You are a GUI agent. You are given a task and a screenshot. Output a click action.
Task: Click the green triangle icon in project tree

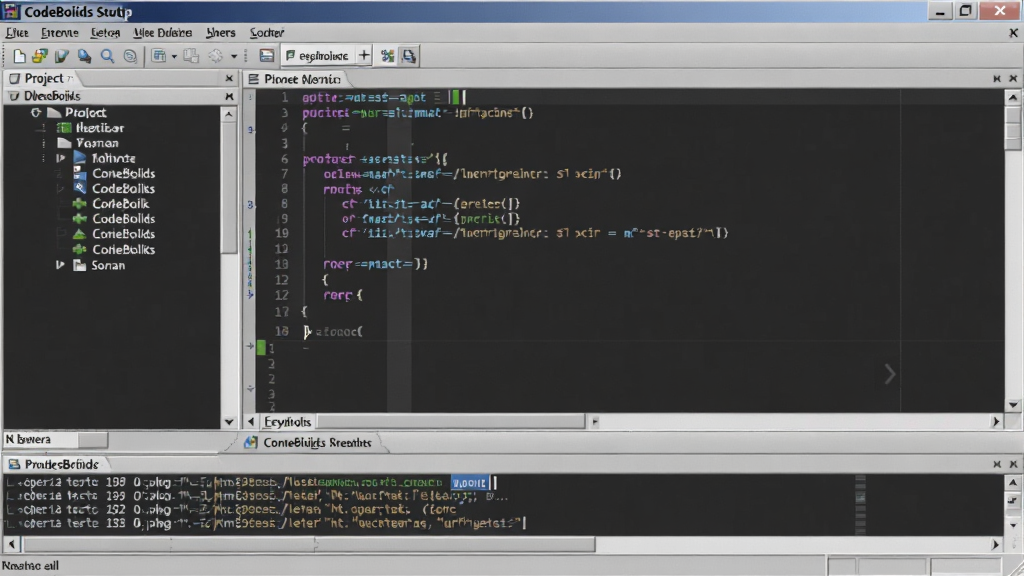click(x=79, y=234)
